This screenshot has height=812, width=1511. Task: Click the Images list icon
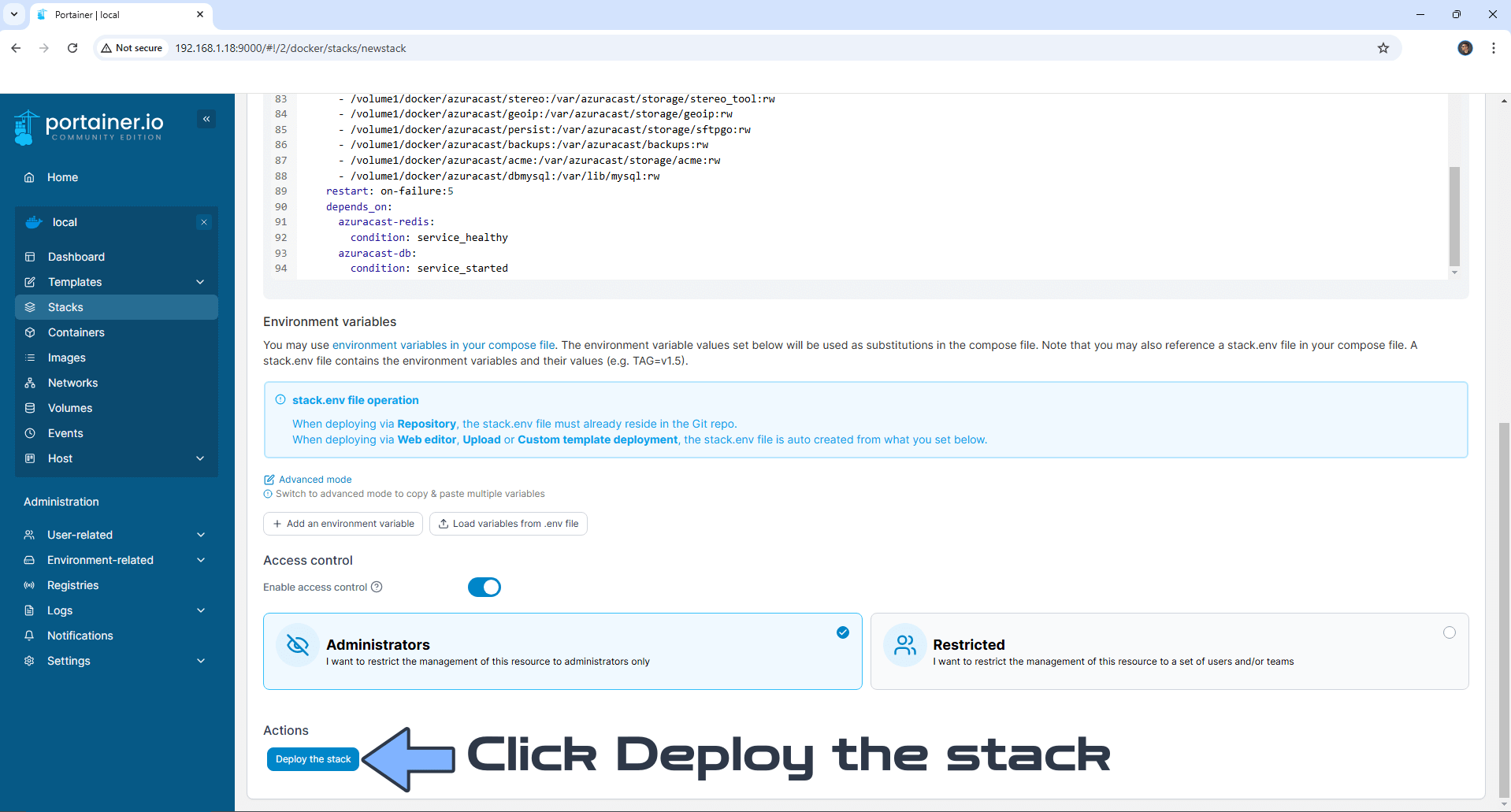click(x=30, y=358)
